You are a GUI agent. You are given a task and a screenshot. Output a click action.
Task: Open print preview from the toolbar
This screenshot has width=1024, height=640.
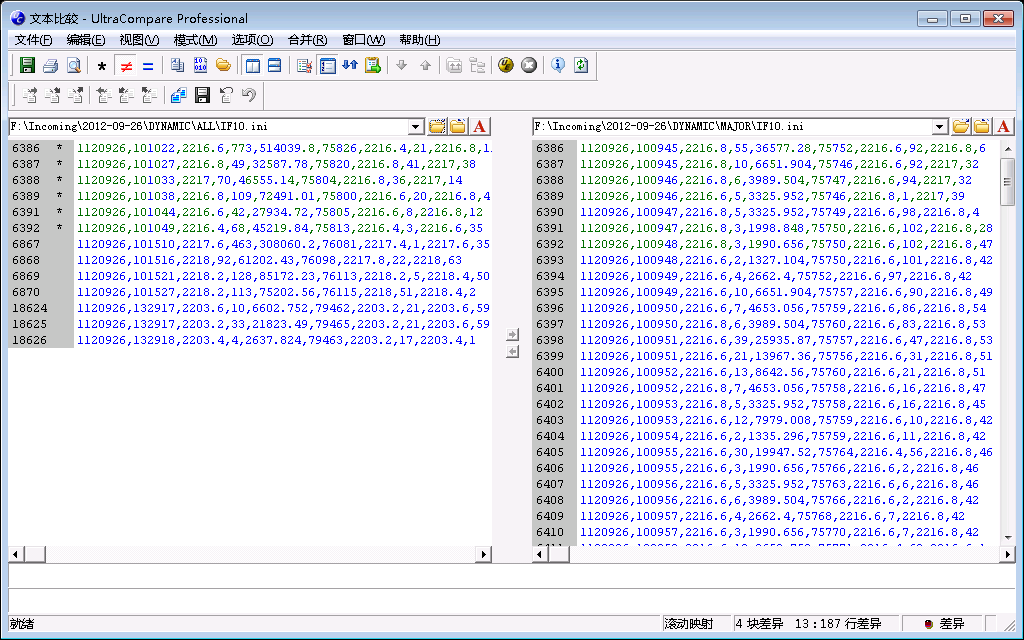(74, 66)
